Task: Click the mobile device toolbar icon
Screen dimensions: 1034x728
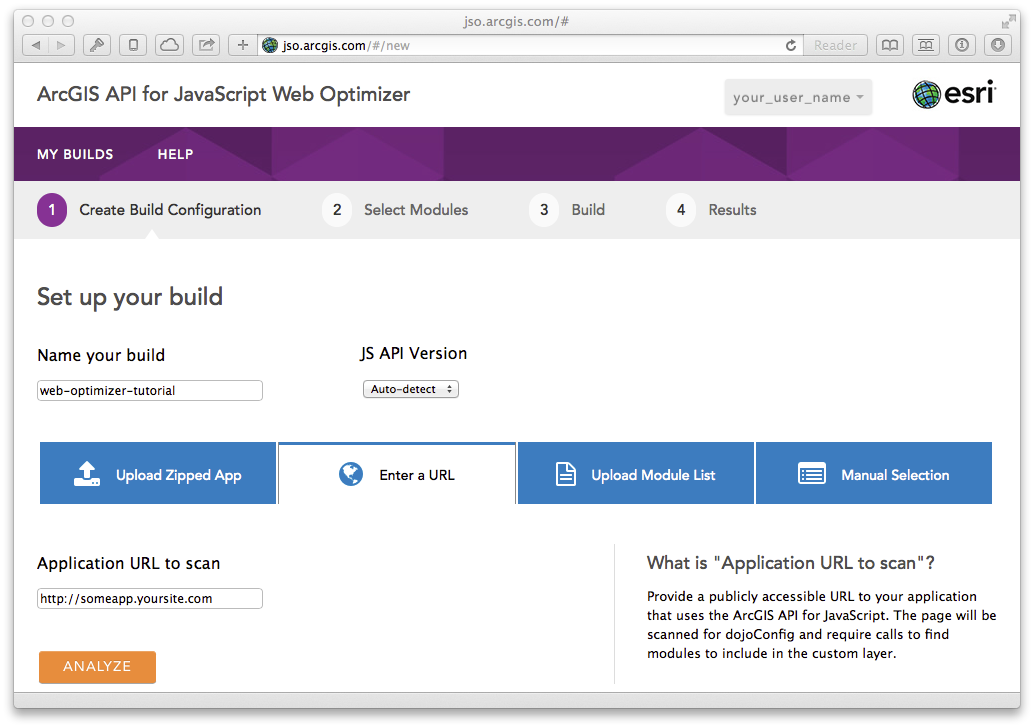Action: 133,46
